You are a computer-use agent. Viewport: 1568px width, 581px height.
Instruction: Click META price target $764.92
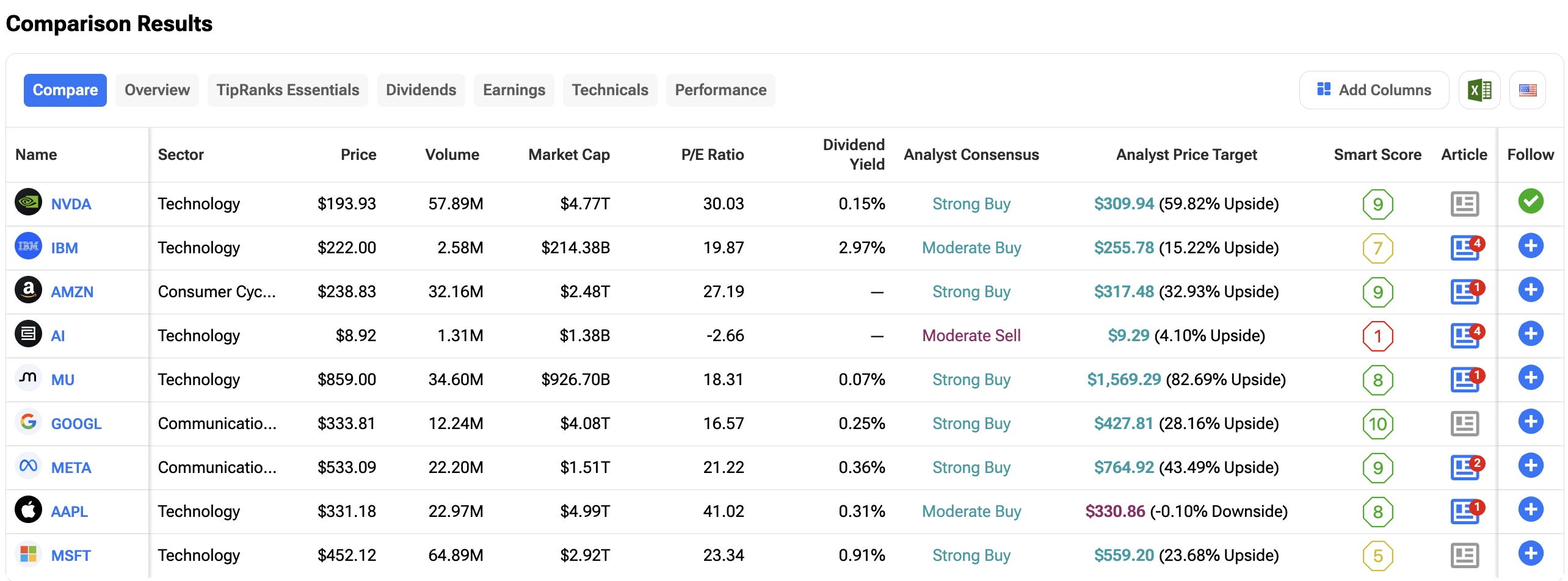pyautogui.click(x=1124, y=467)
